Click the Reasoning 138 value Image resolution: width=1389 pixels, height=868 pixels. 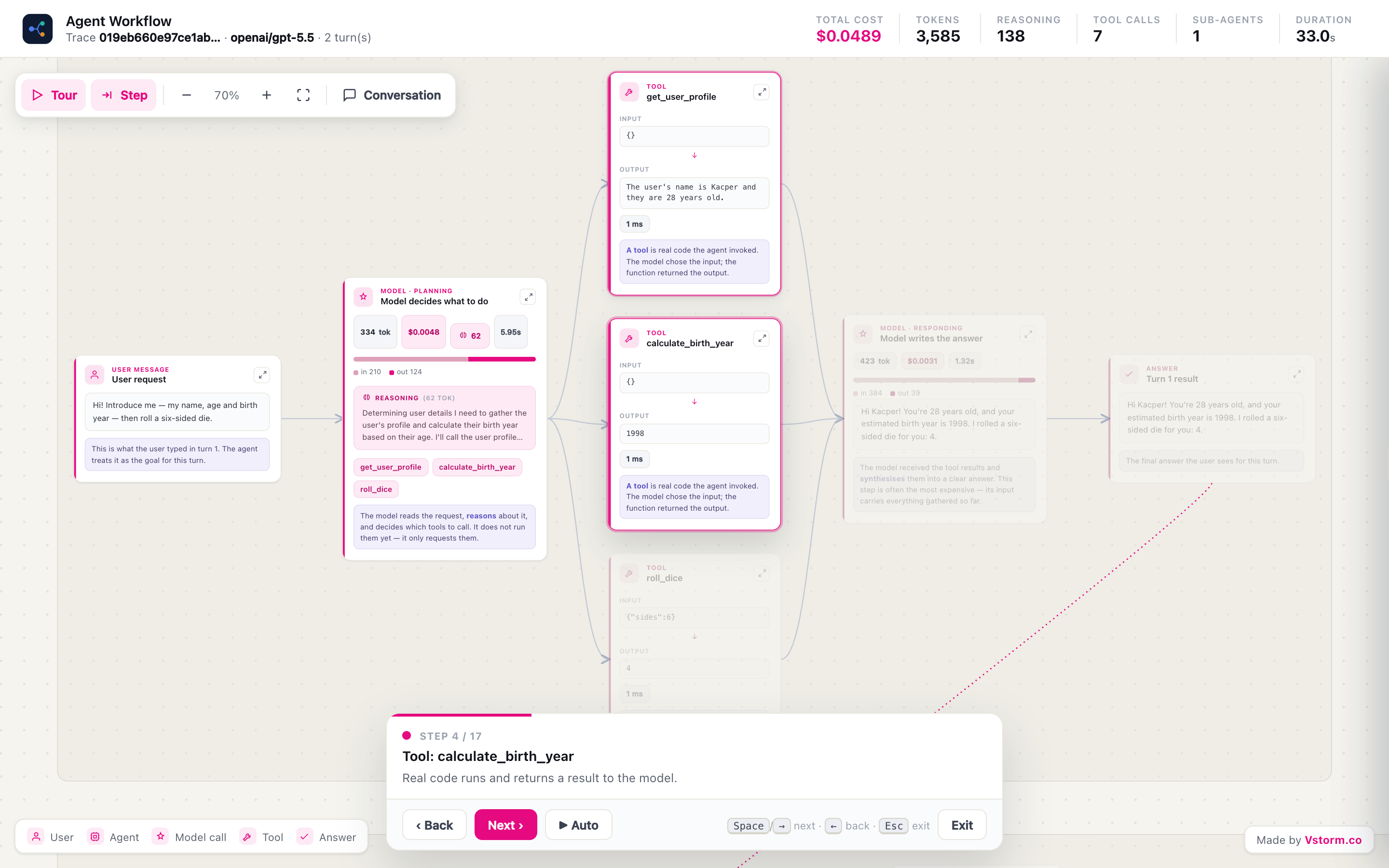[1010, 36]
